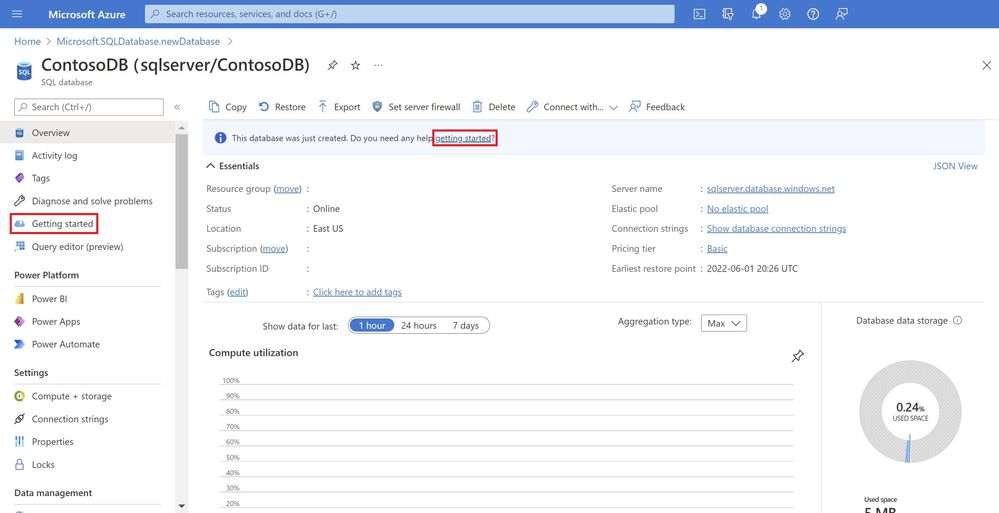The image size is (999, 513).
Task: Click Home breadcrumb
Action: pyautogui.click(x=27, y=41)
